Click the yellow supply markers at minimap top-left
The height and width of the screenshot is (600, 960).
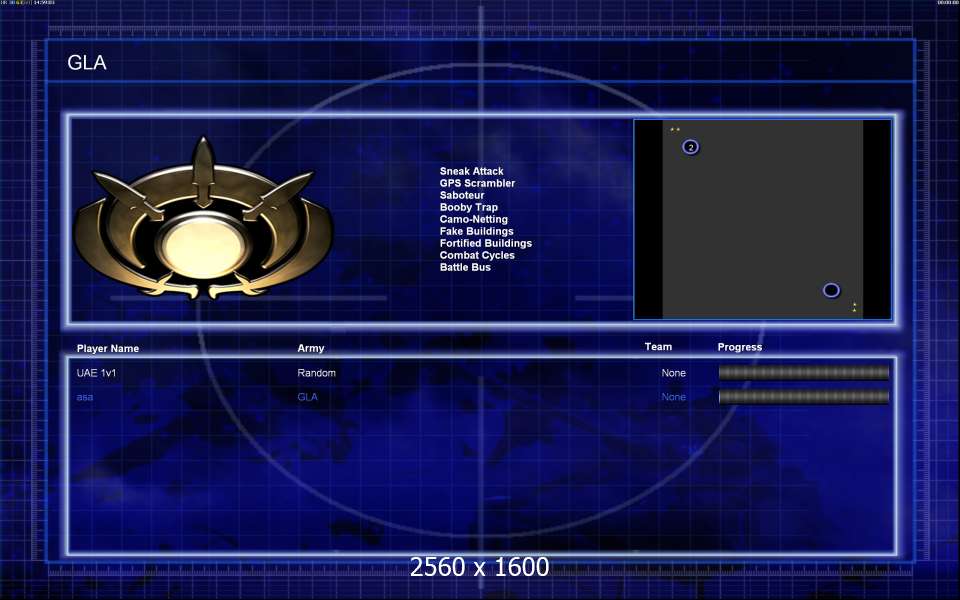675,129
